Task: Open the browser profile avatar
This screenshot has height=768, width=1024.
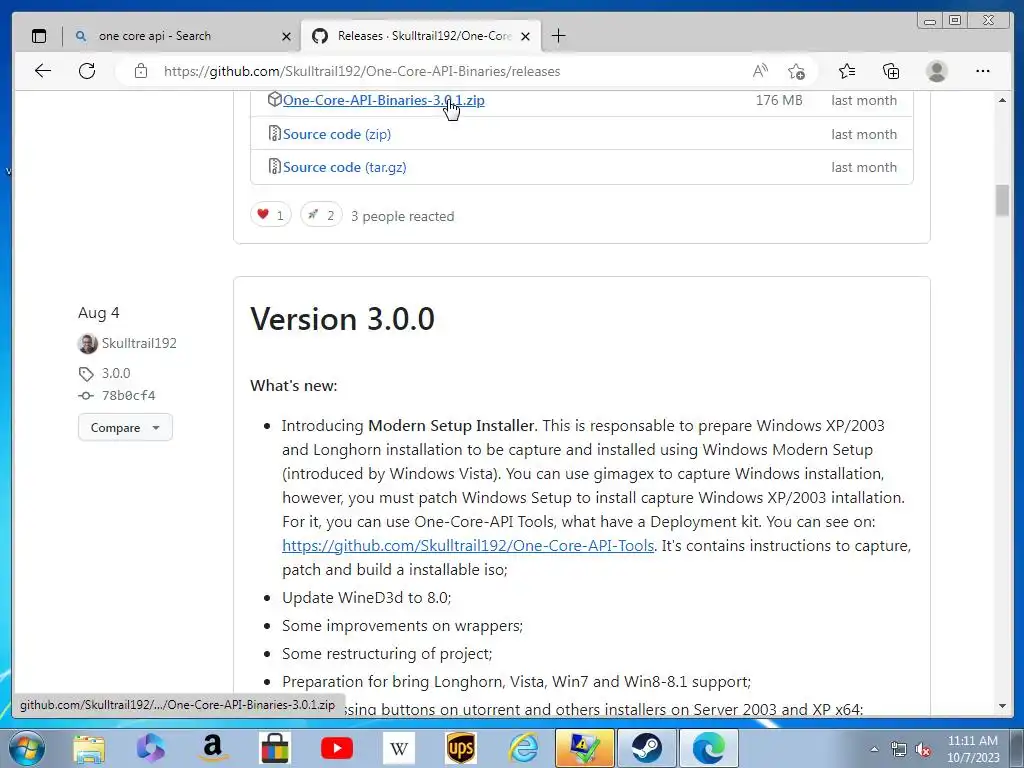Action: [x=936, y=71]
